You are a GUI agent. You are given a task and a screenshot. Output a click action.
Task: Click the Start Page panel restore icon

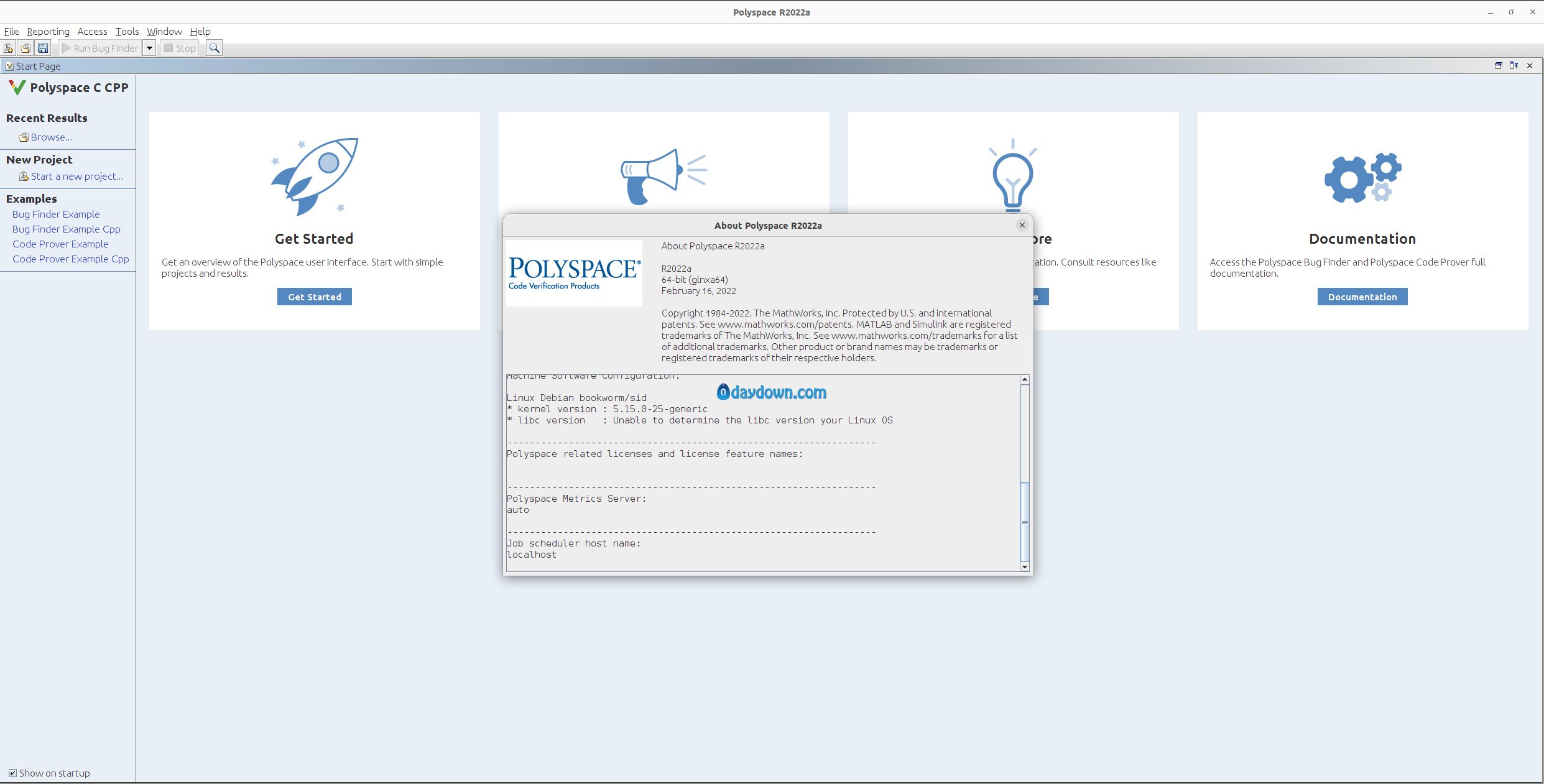(x=1498, y=65)
